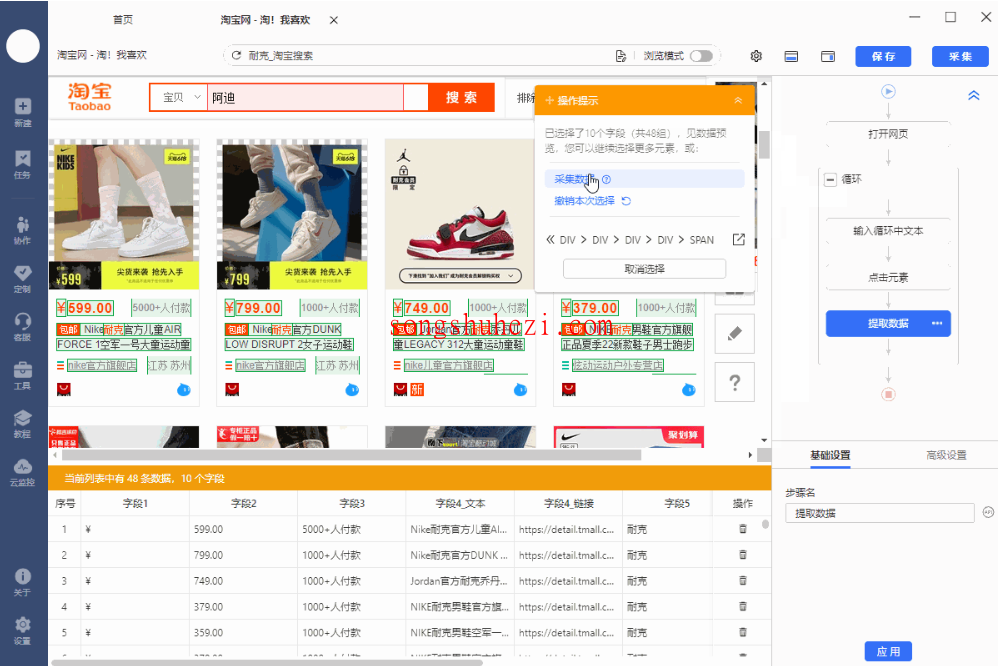Click the first Nike Kids product image

[124, 214]
